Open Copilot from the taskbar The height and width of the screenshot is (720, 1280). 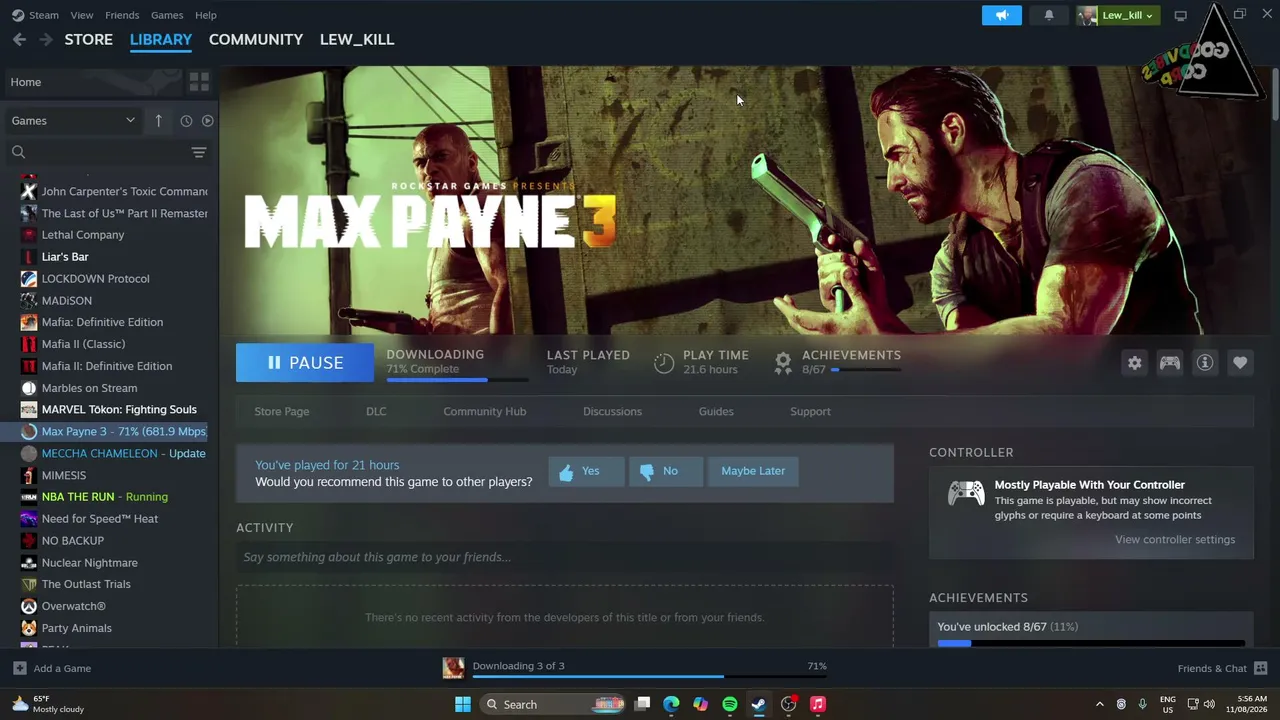pyautogui.click(x=700, y=704)
